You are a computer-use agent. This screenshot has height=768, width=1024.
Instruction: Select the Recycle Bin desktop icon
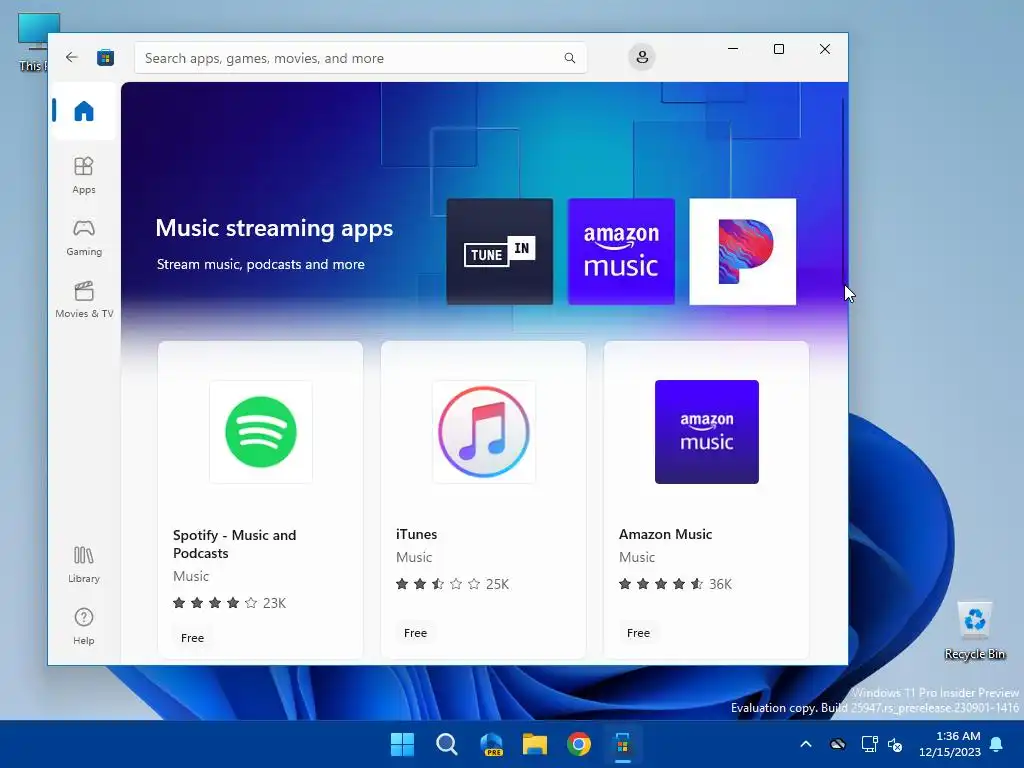(x=974, y=631)
